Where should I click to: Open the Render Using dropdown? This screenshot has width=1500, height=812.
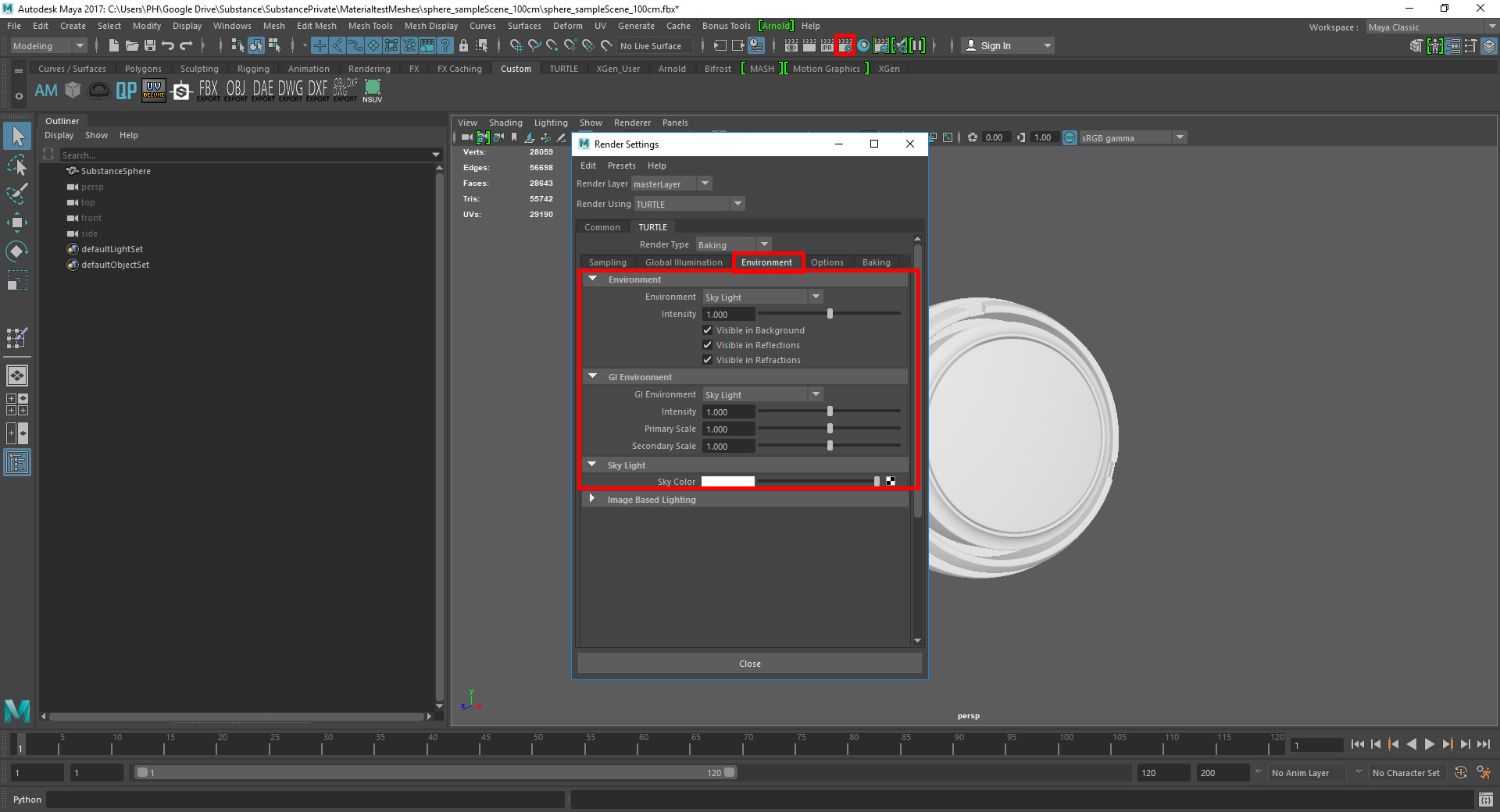click(688, 204)
